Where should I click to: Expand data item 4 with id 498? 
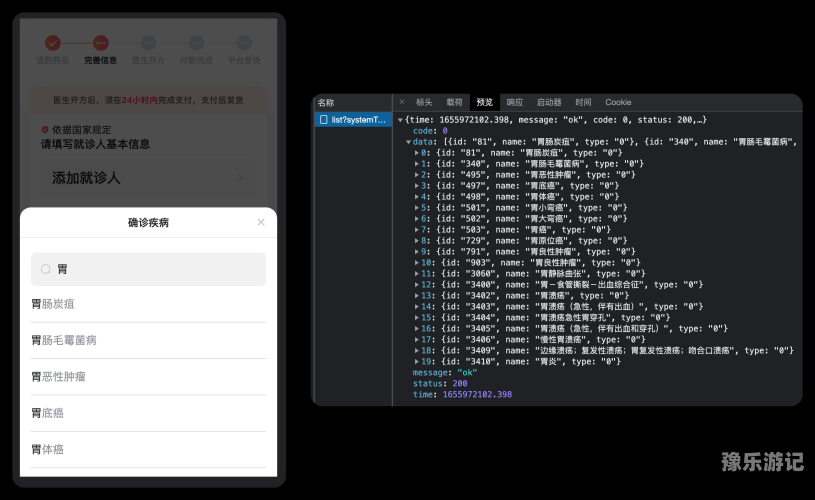pyautogui.click(x=417, y=196)
